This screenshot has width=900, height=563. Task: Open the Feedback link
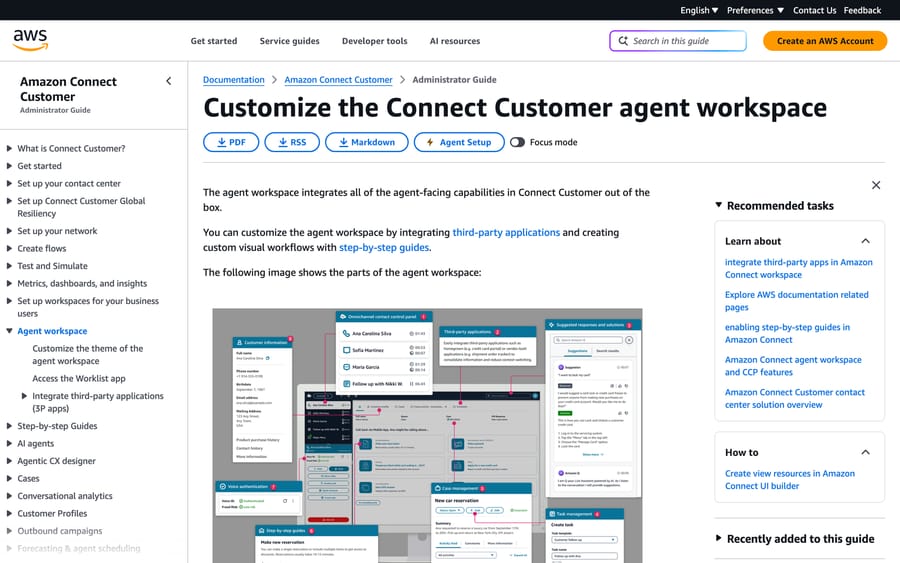coord(862,10)
